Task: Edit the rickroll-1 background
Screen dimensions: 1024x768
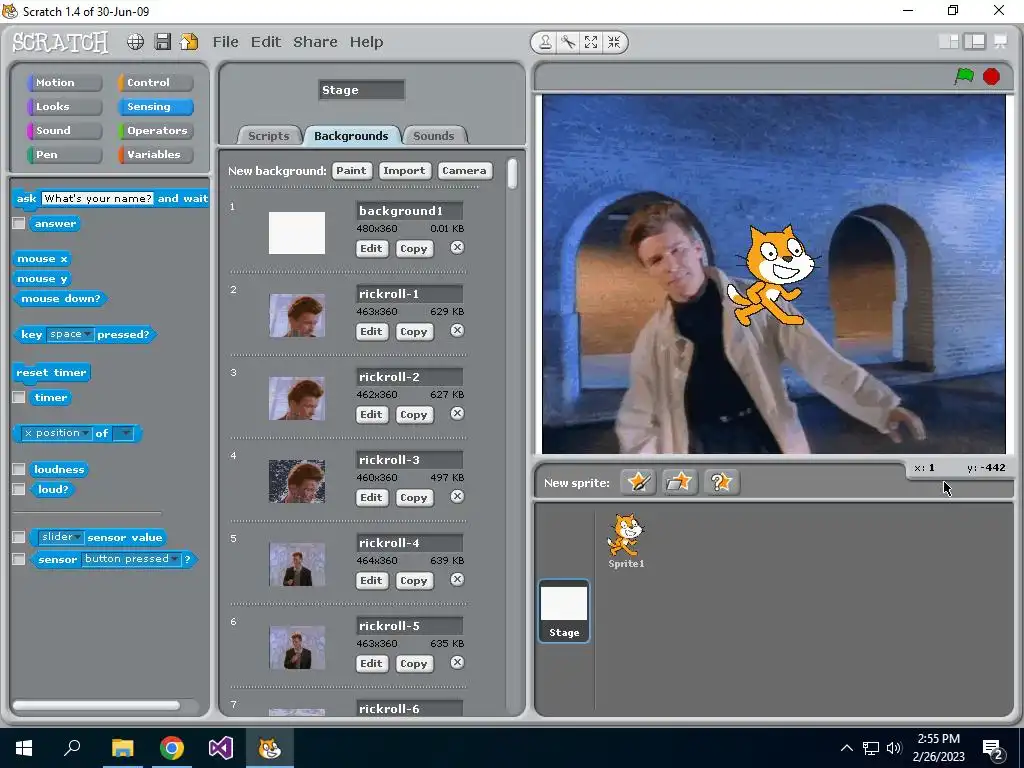Action: tap(371, 331)
